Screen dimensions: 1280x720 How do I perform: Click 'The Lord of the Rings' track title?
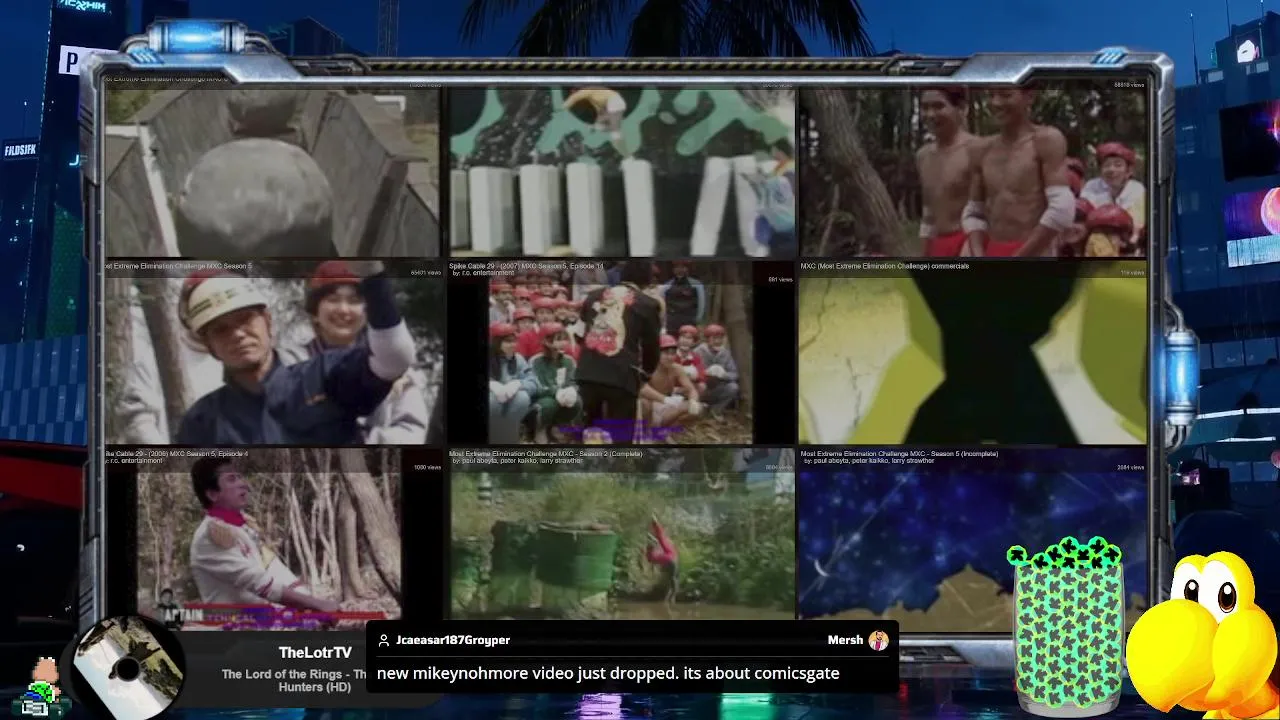pyautogui.click(x=294, y=680)
